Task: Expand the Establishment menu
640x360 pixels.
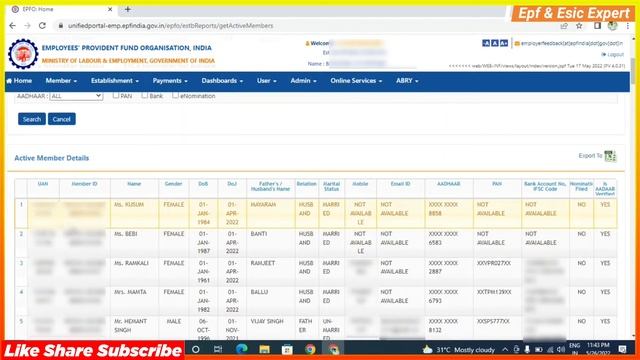Action: coord(115,81)
